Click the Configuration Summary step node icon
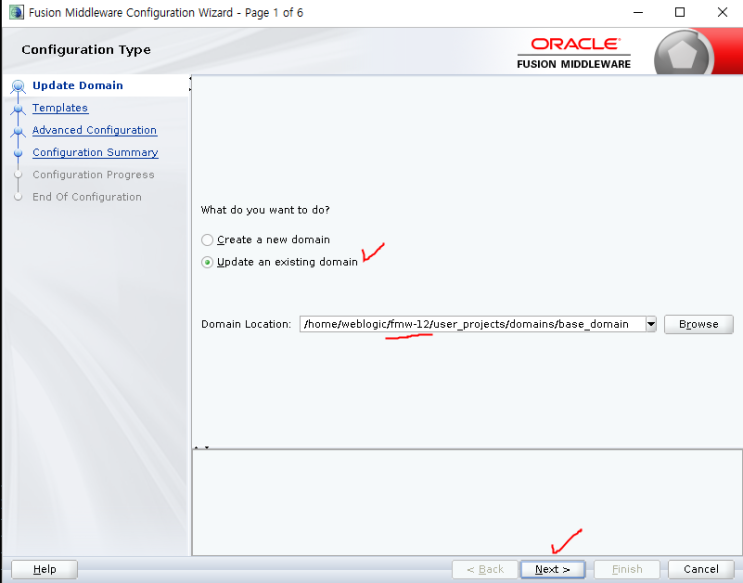Image resolution: width=743 pixels, height=583 pixels. tap(18, 153)
